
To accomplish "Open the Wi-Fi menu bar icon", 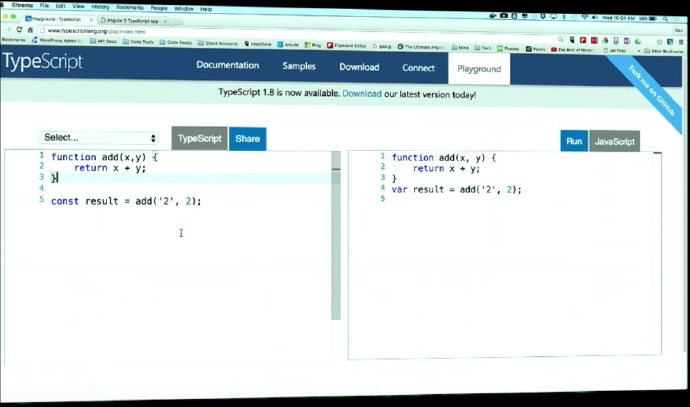I will click(585, 17).
